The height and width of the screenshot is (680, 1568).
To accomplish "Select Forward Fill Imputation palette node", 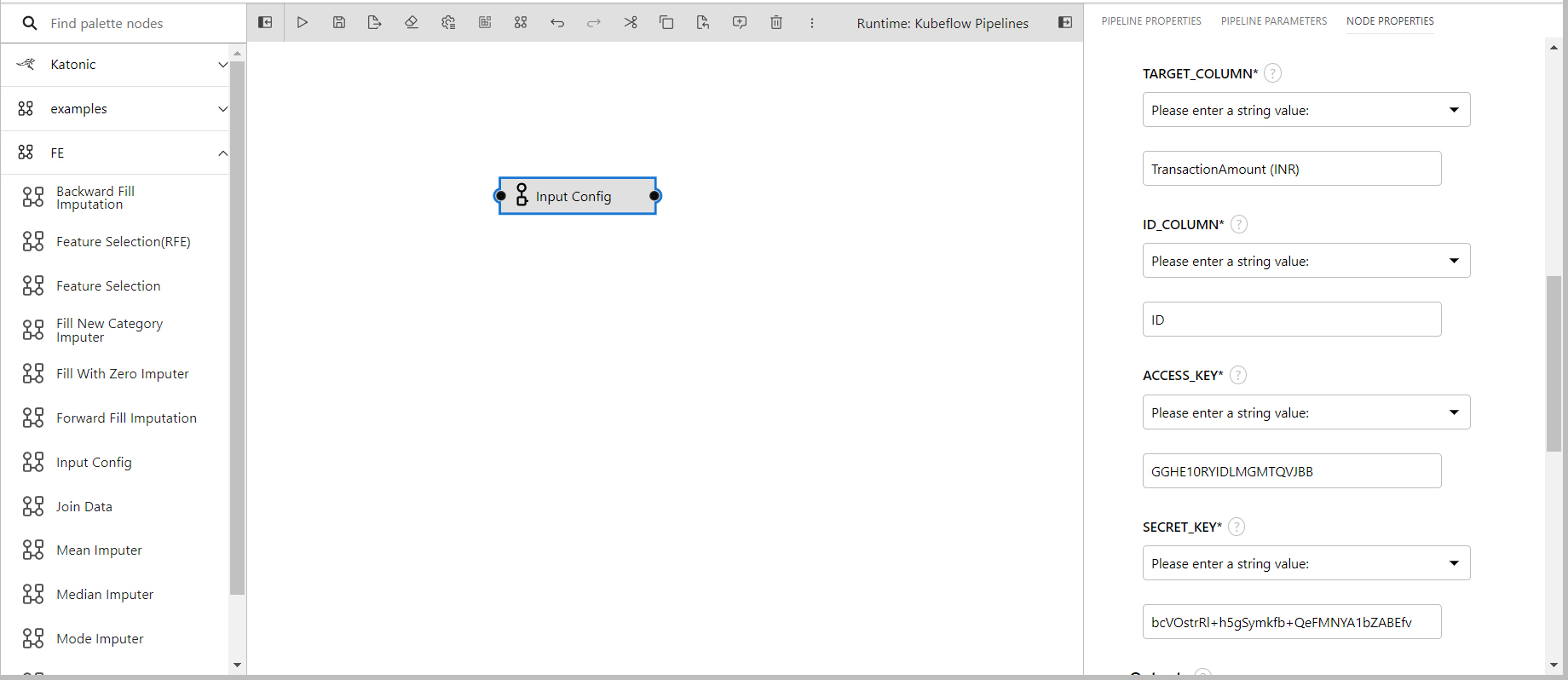I will (115, 418).
